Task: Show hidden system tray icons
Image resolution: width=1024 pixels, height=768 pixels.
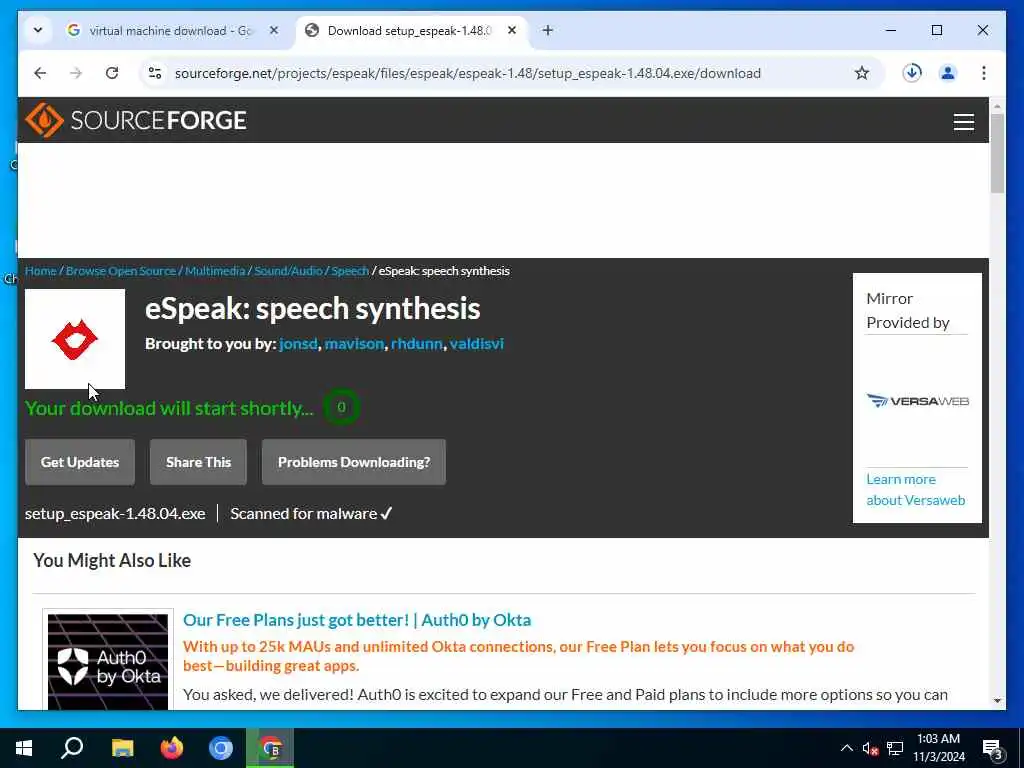Action: 846,748
